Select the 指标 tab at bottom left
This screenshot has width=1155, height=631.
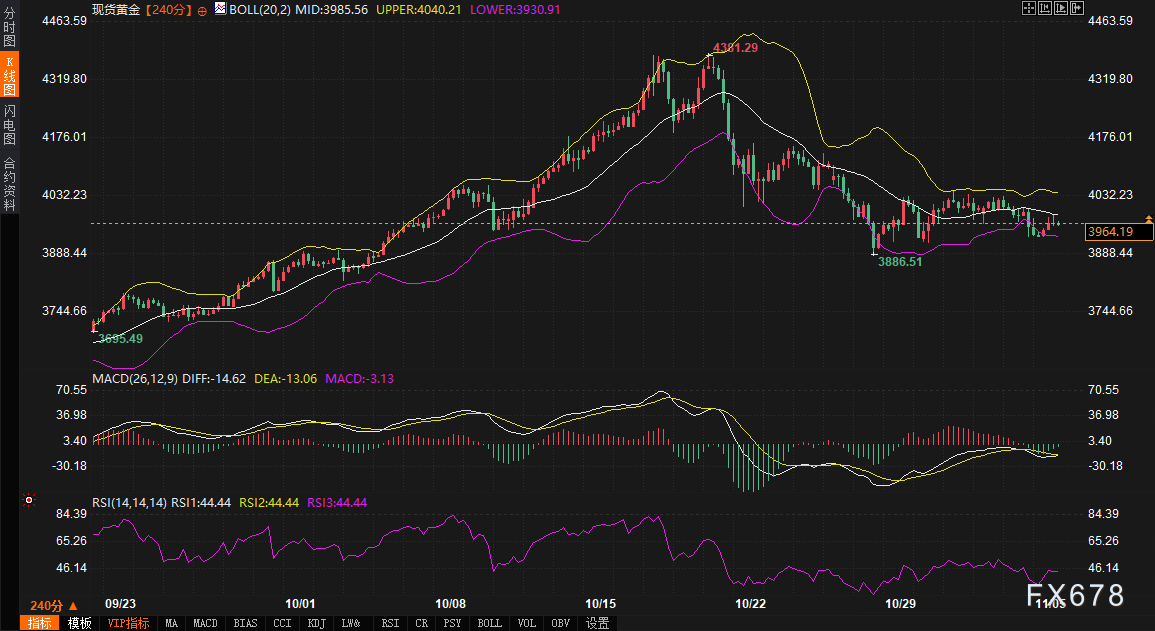pyautogui.click(x=40, y=623)
